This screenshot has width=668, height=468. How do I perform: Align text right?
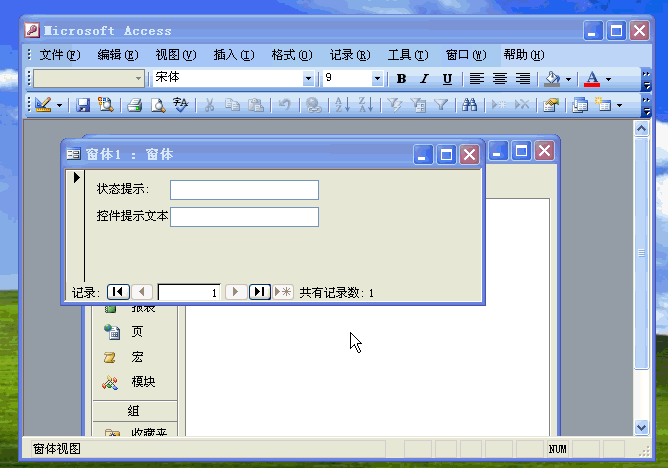click(x=523, y=79)
